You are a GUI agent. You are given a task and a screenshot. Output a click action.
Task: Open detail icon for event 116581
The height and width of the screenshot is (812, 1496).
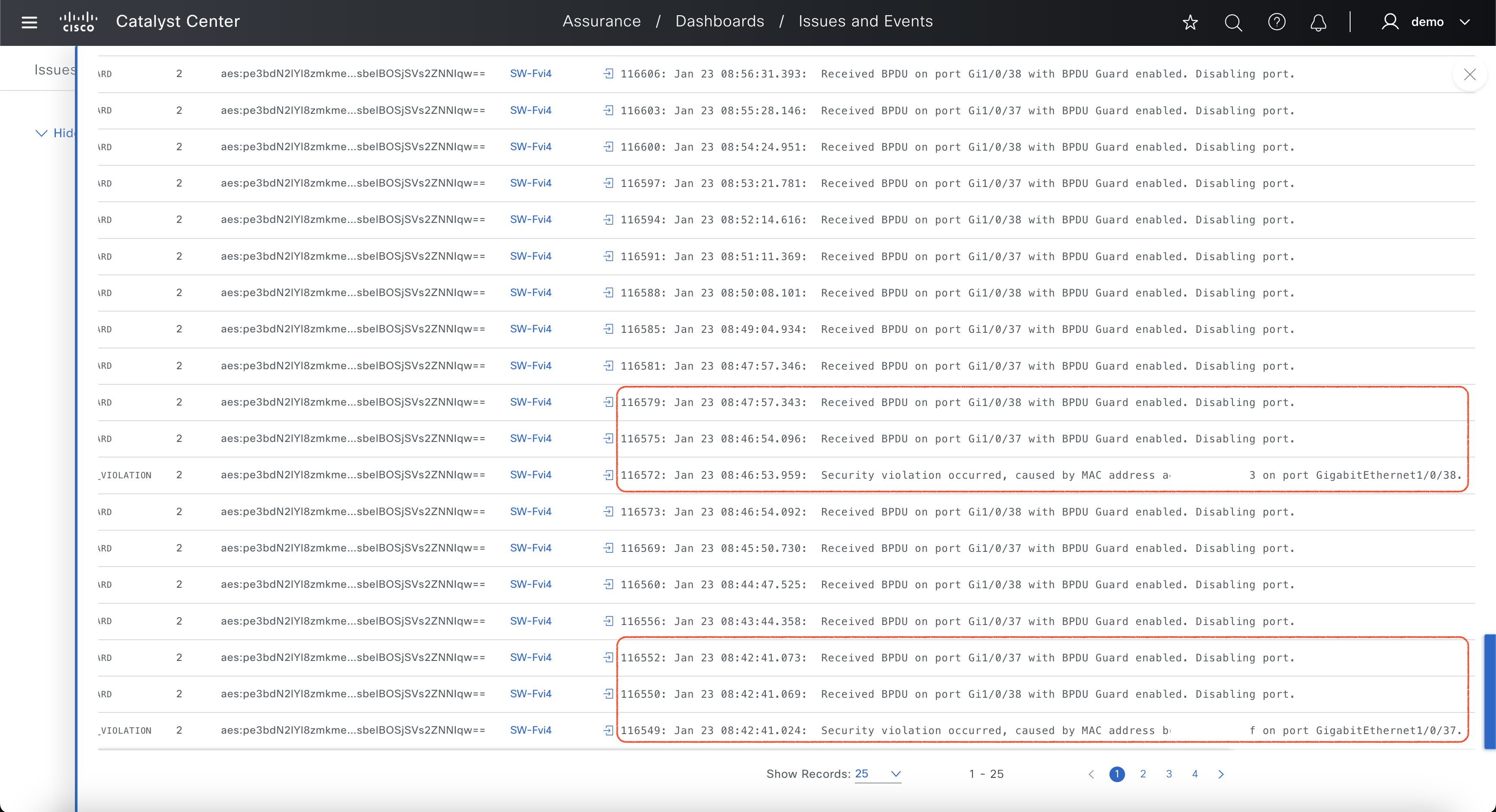coord(608,365)
